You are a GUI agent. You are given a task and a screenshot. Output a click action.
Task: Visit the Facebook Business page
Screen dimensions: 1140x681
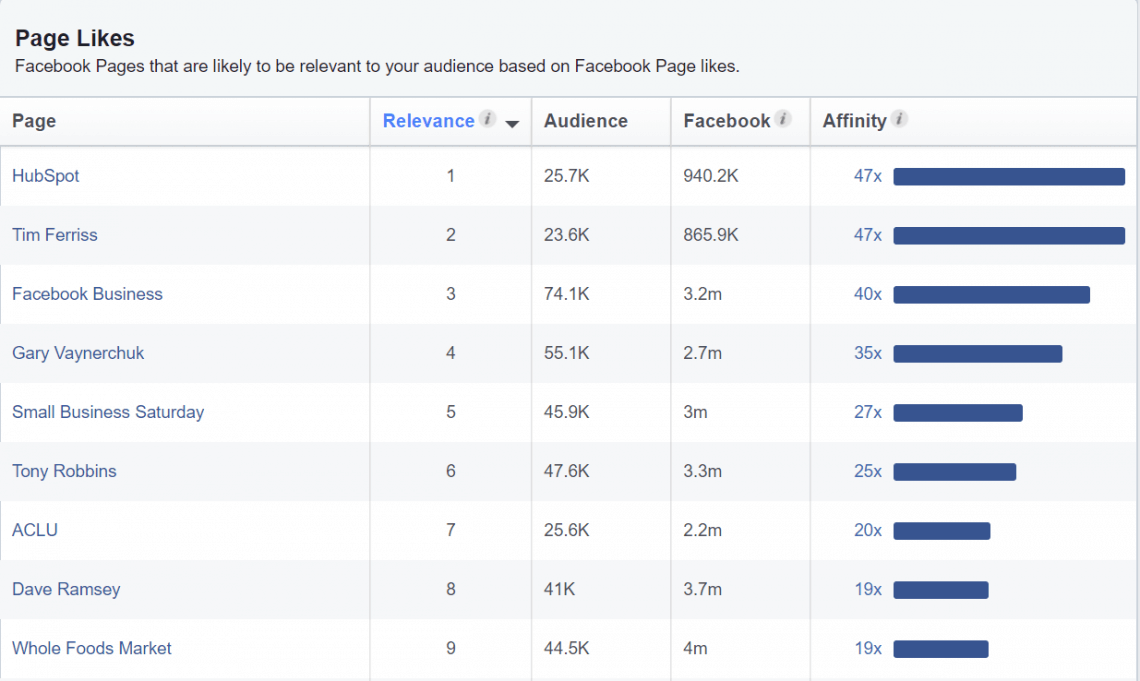[87, 294]
